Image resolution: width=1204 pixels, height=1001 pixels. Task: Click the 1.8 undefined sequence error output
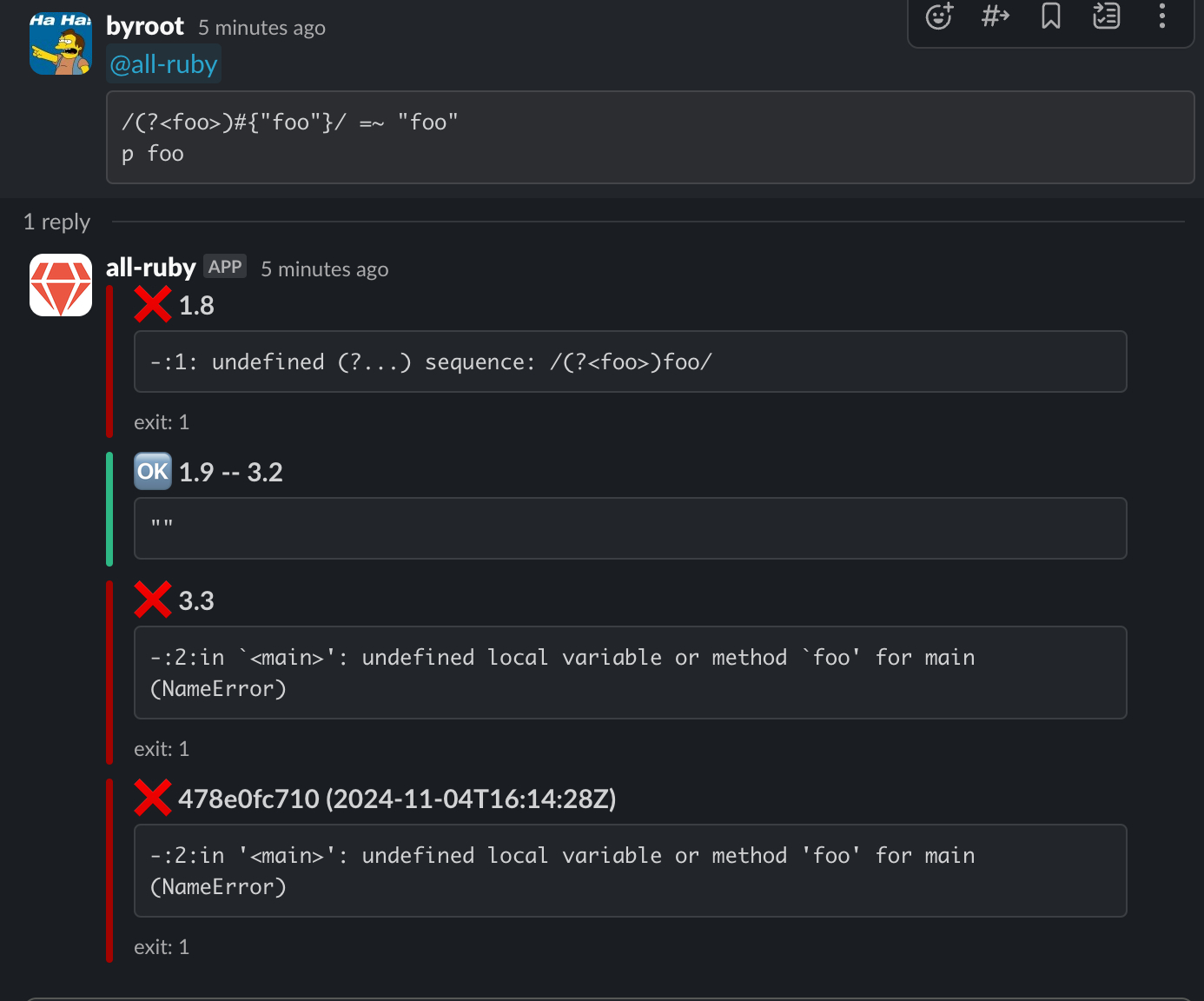(630, 361)
